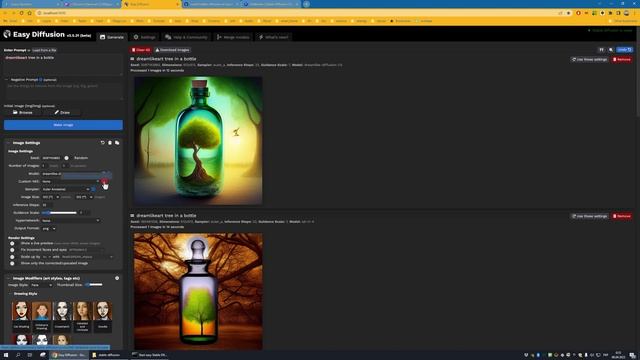Adjust the Guidance Scale slider
Viewport: 640px width, 360px height.
click(x=60, y=213)
